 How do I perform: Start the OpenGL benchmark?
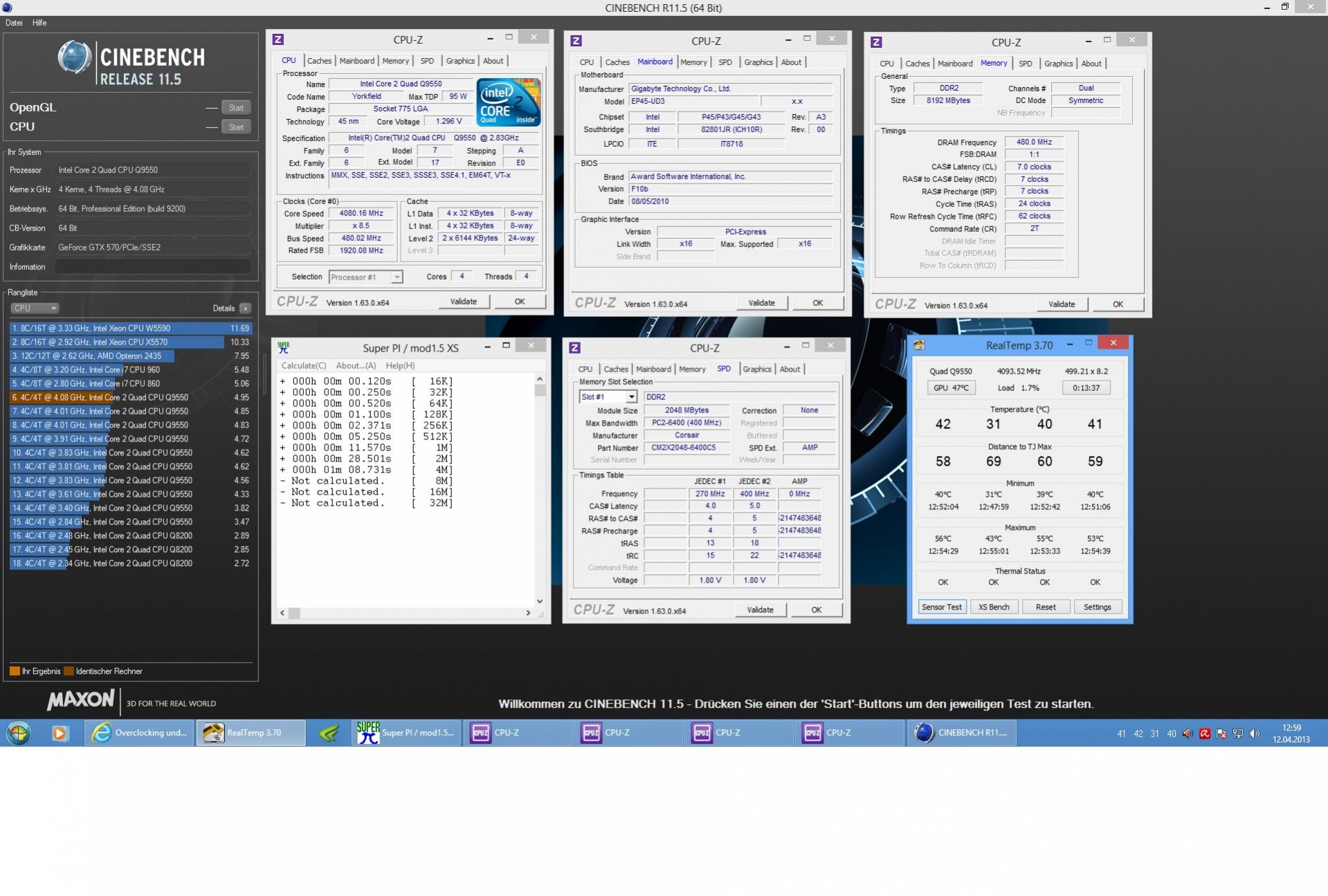click(236, 107)
